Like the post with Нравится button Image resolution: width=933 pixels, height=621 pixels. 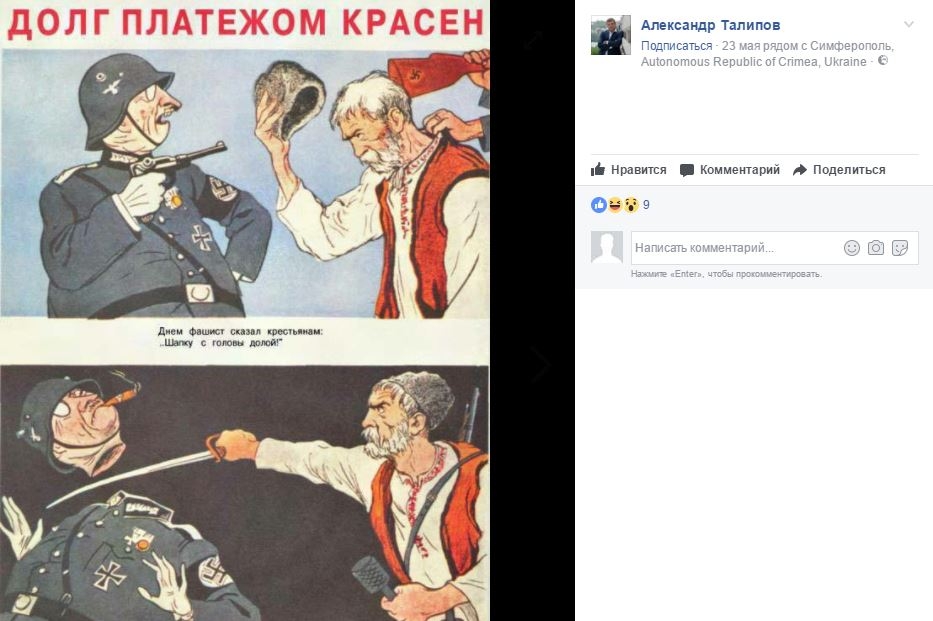(x=628, y=170)
